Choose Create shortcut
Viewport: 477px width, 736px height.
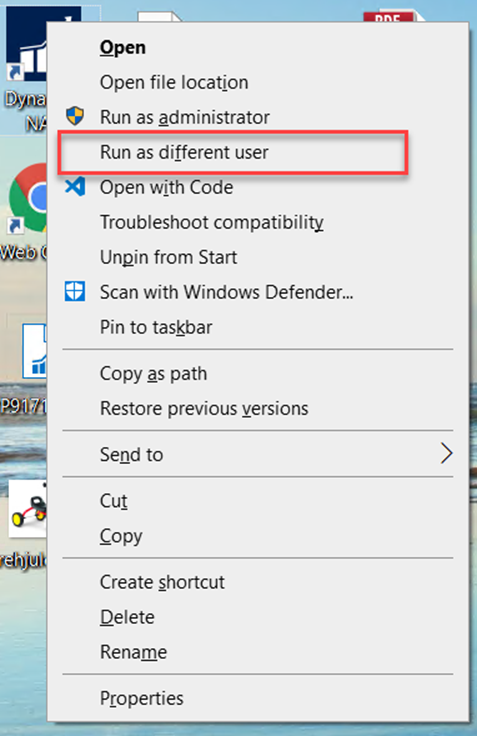click(x=162, y=582)
